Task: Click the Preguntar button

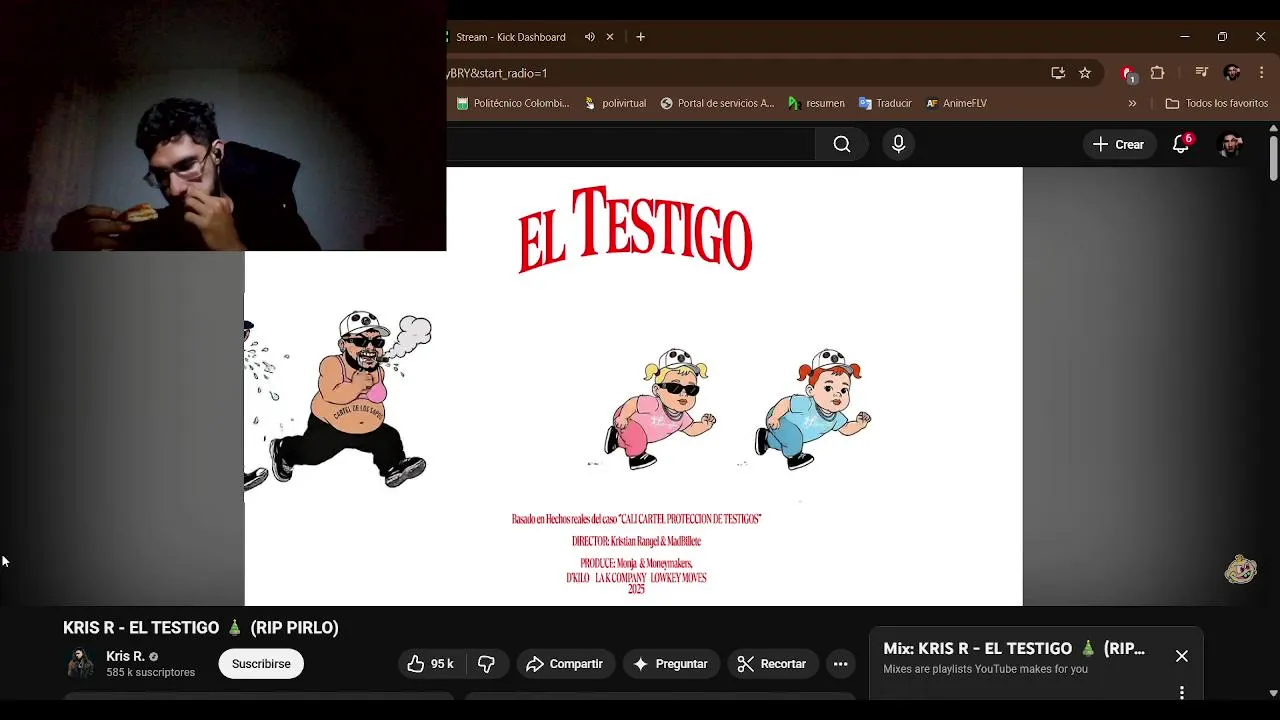Action: [x=670, y=664]
